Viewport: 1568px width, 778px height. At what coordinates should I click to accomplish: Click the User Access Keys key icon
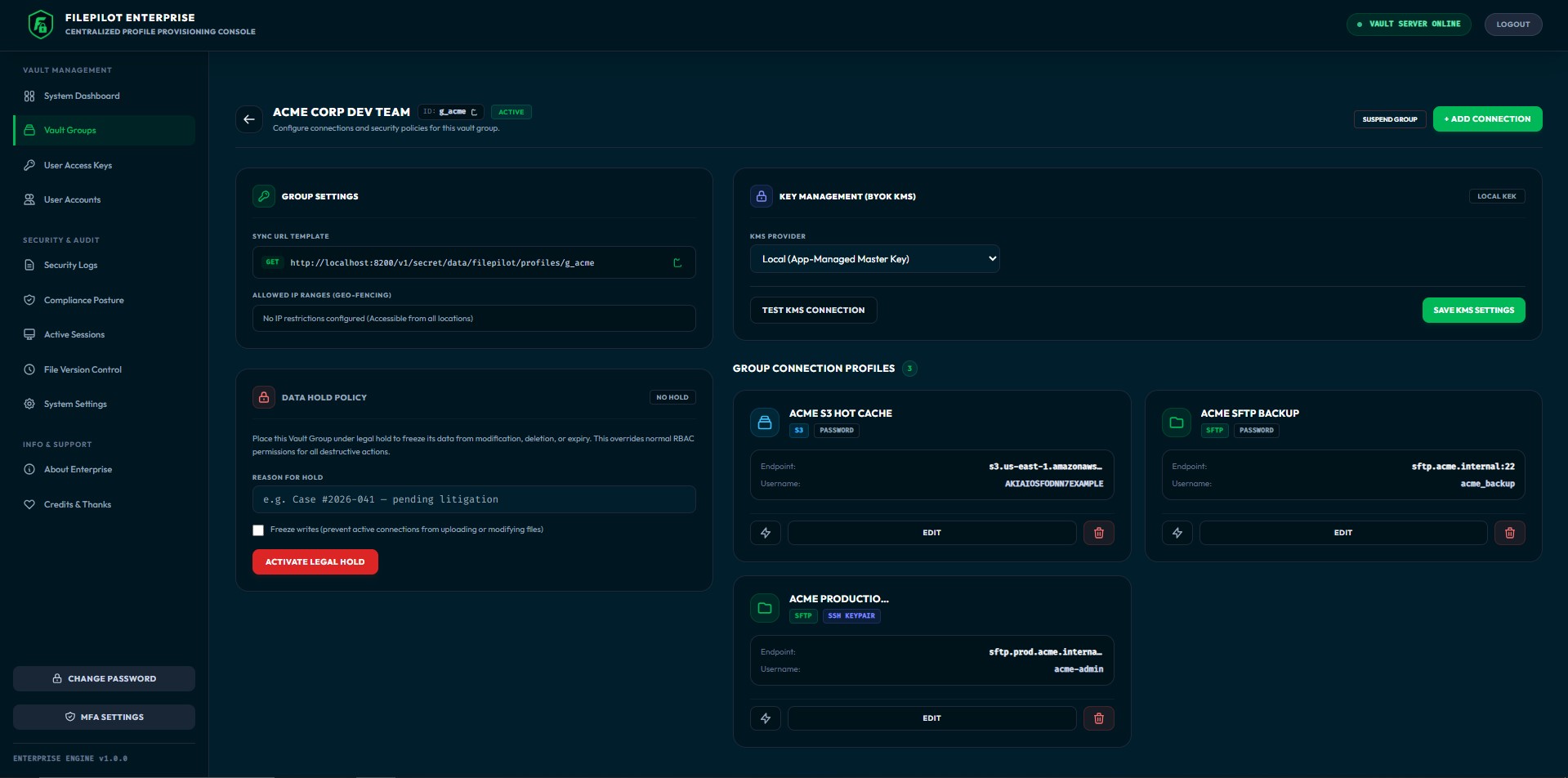[29, 165]
